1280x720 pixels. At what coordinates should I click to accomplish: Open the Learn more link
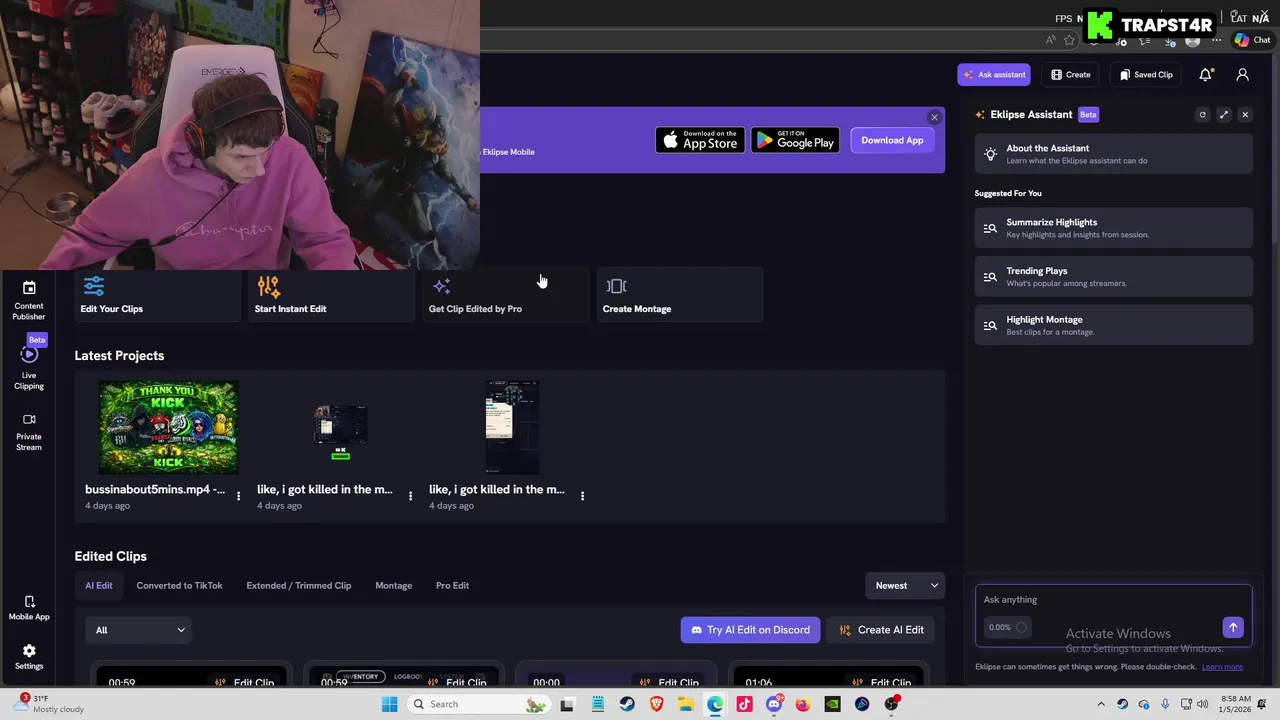coord(1222,667)
